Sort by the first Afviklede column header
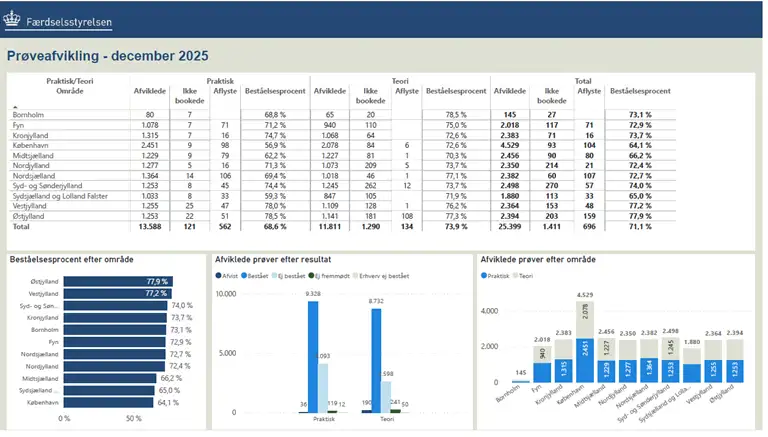This screenshot has width=768, height=437. coord(149,91)
